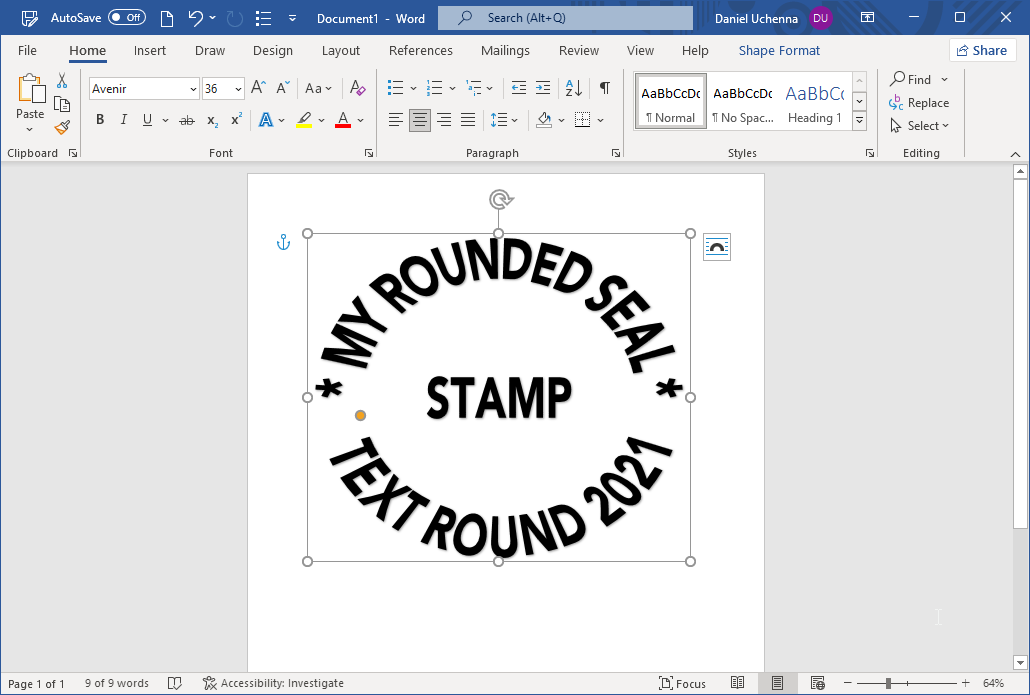This screenshot has width=1030, height=695.
Task: Select the Format Painter tool
Action: (61, 128)
